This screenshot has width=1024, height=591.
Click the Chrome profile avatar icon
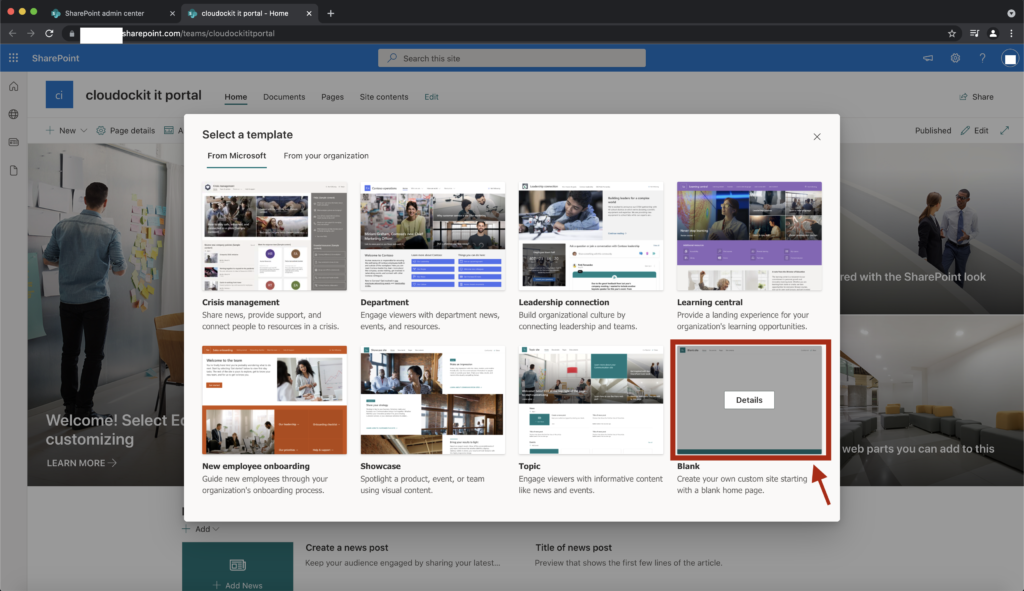click(993, 33)
